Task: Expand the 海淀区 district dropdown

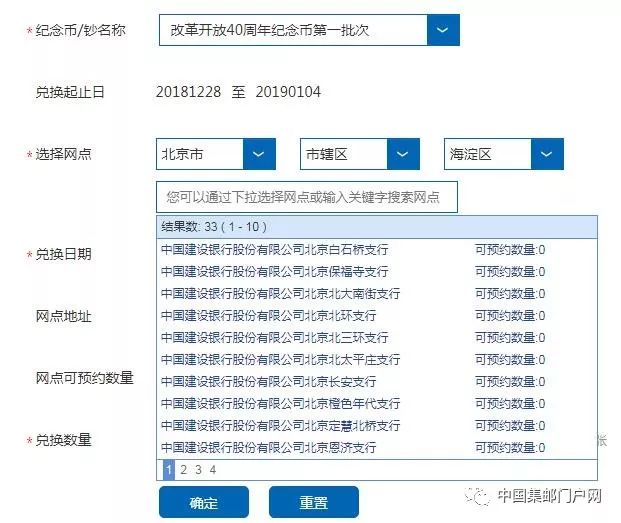Action: pos(547,154)
